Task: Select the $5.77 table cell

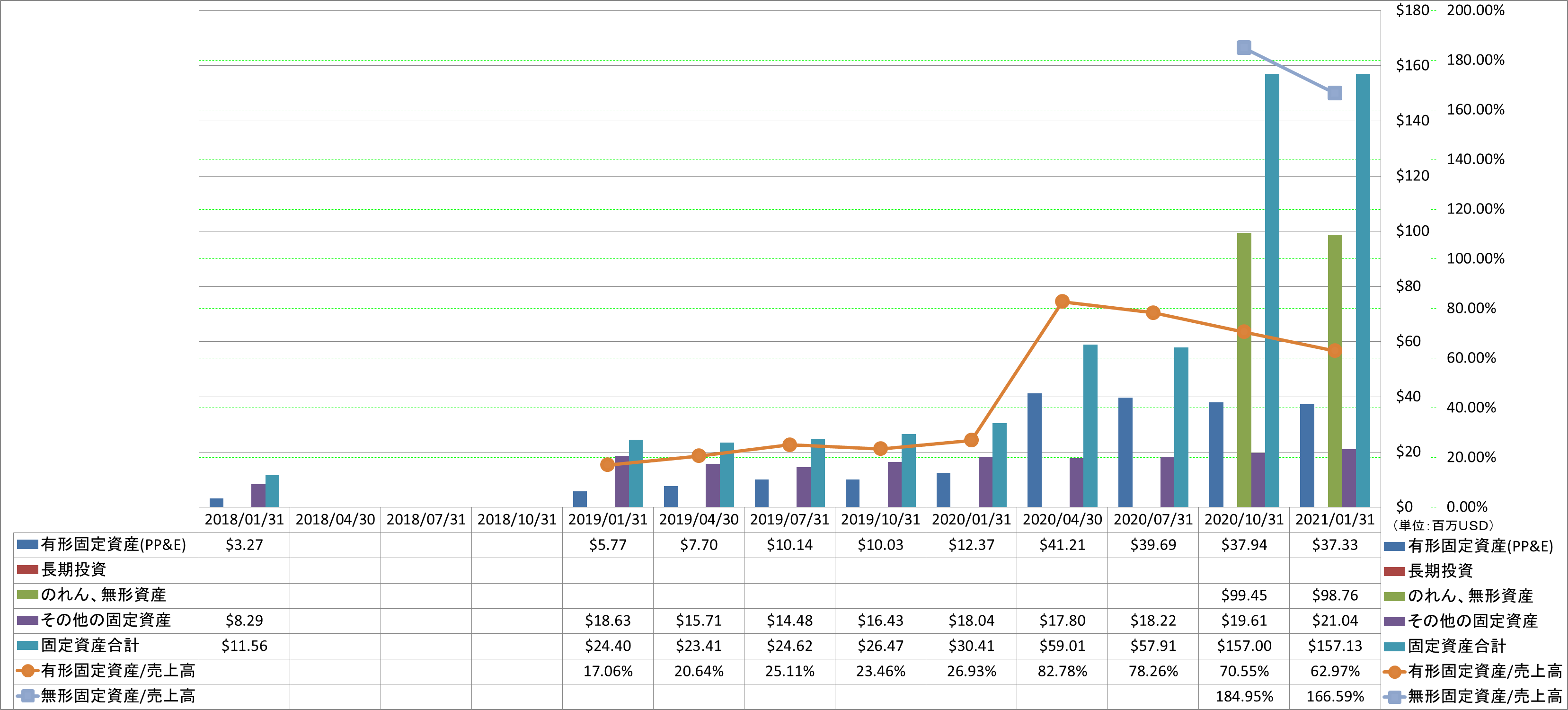Action: 608,545
